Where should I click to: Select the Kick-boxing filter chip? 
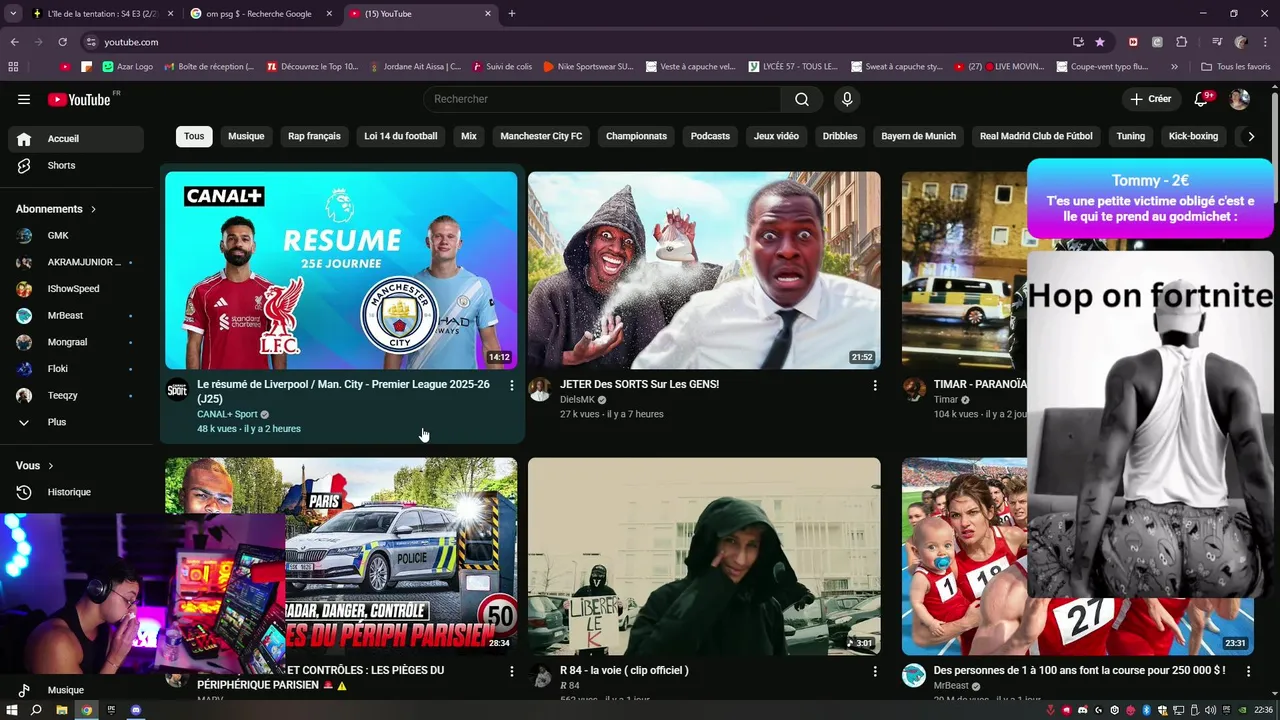coord(1193,136)
